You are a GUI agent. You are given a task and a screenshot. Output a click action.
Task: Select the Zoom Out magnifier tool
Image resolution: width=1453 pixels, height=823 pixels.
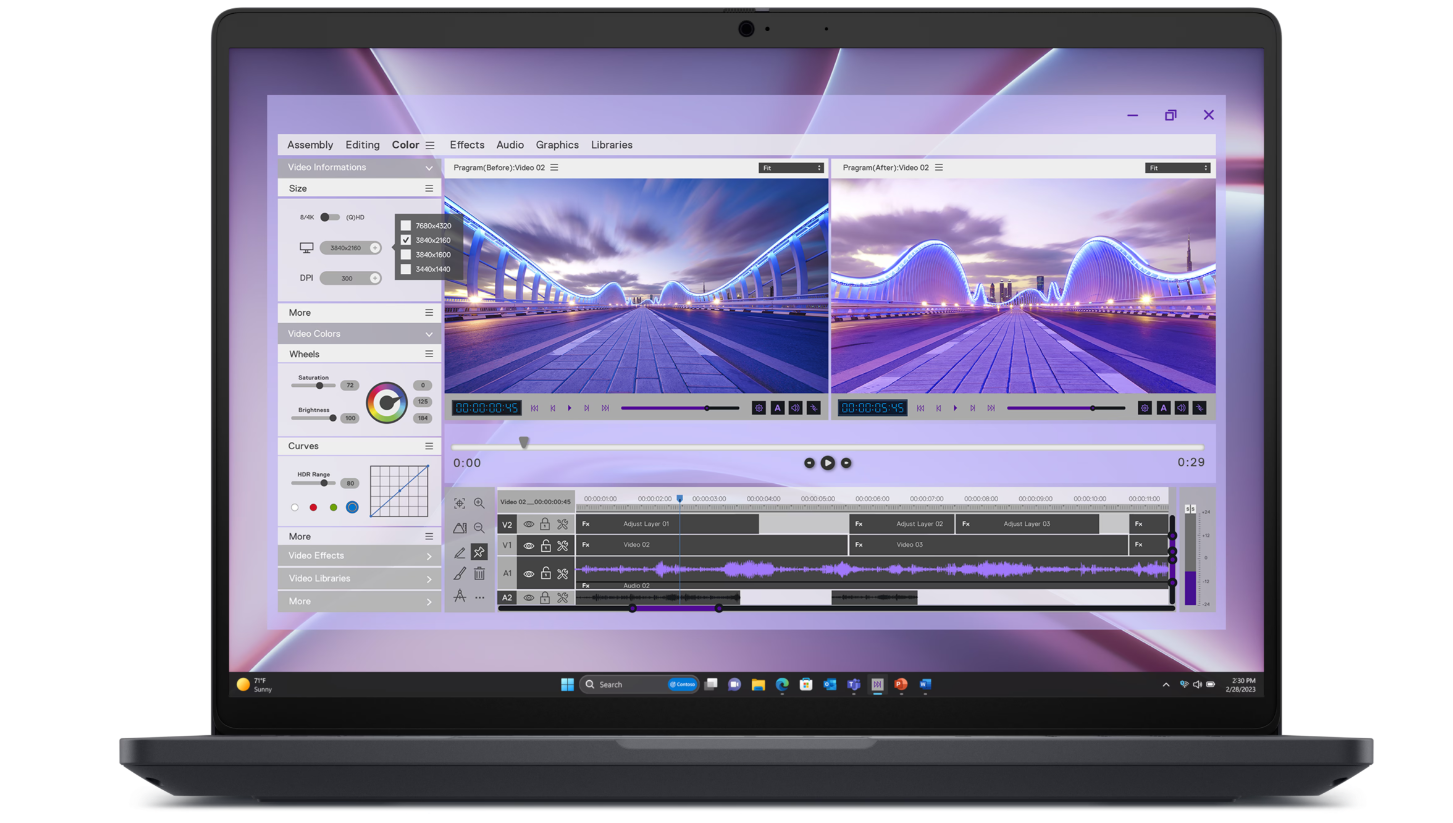click(479, 527)
